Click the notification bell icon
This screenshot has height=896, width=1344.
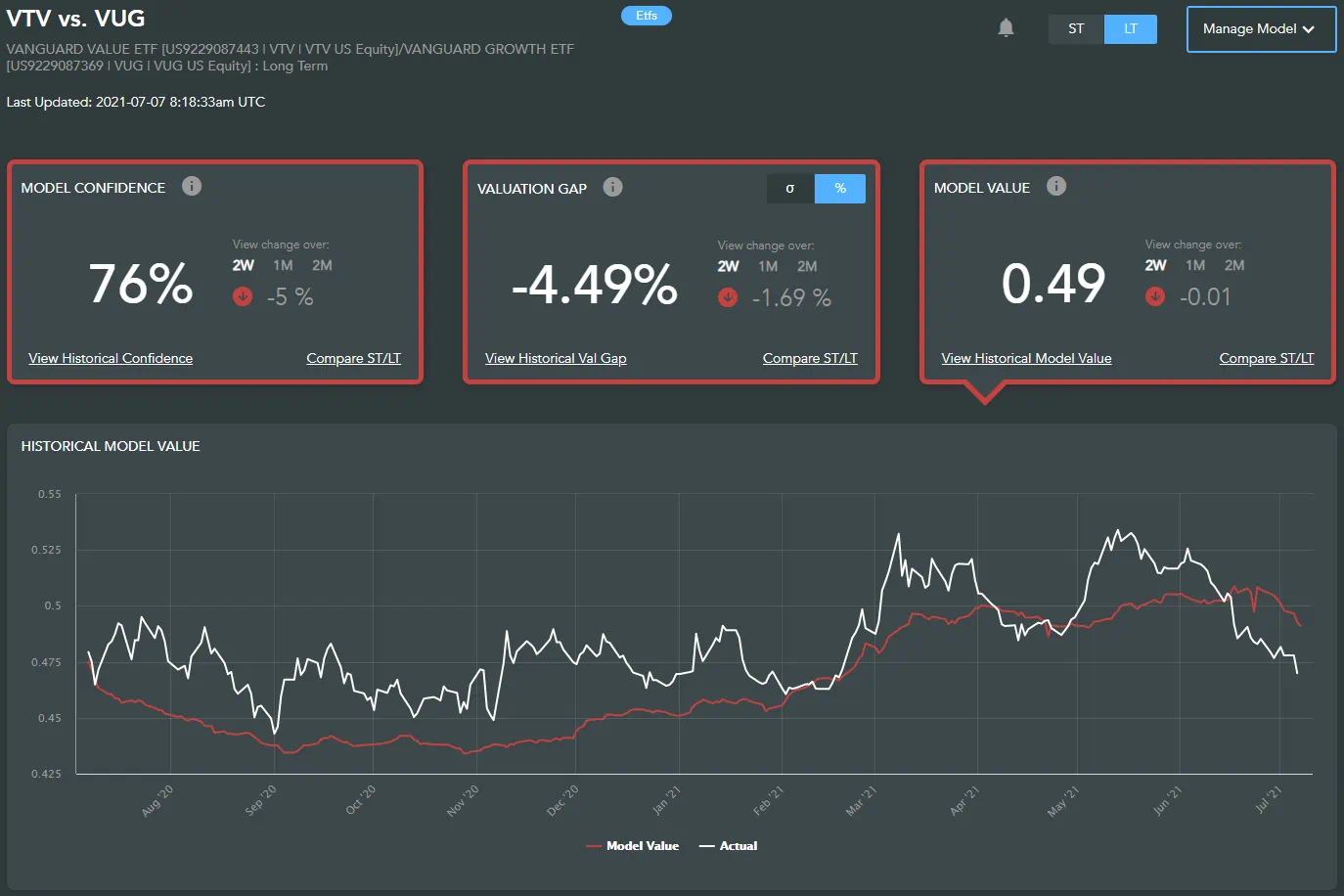pyautogui.click(x=1006, y=27)
